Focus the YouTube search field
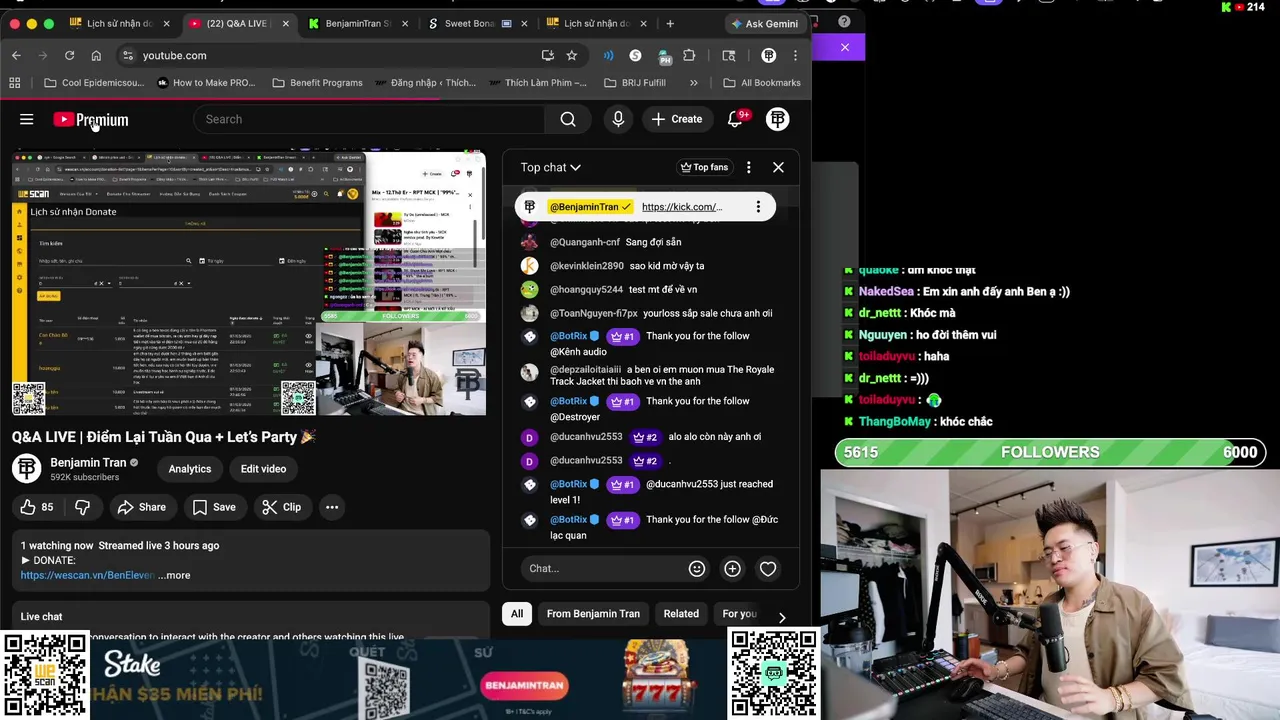1280x720 pixels. click(x=370, y=119)
